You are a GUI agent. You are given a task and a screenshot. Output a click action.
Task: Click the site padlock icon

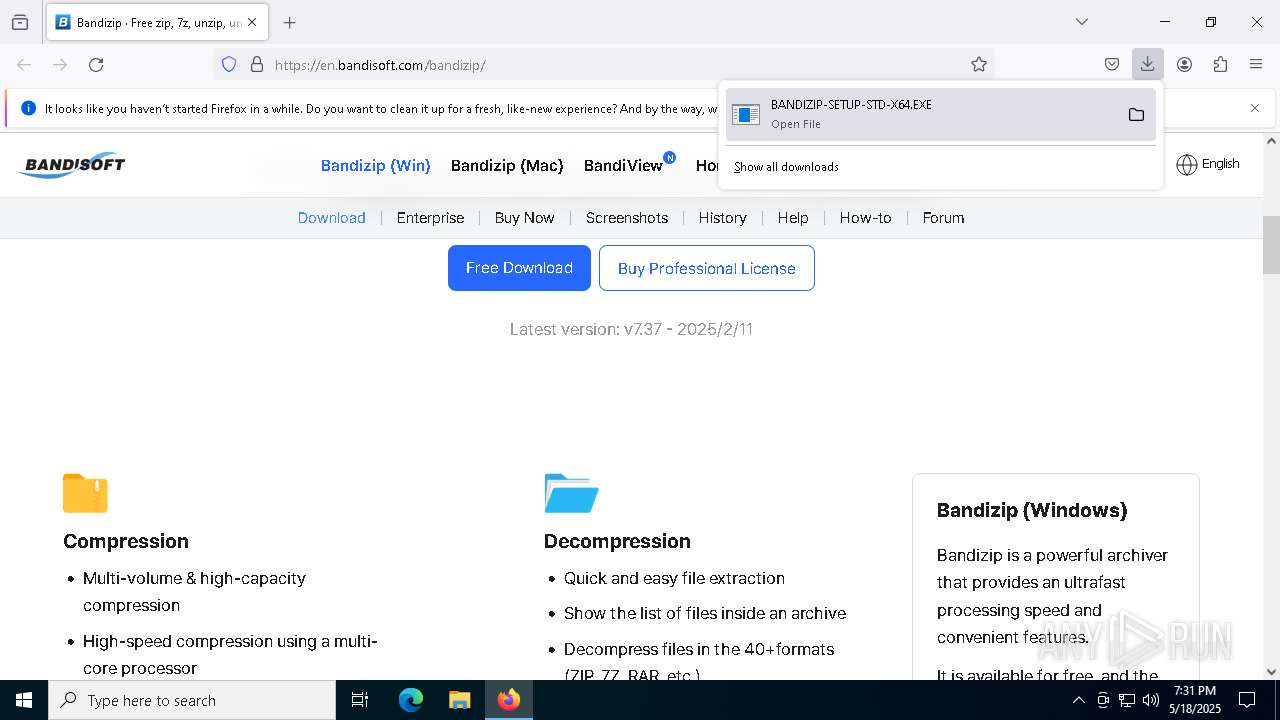(x=257, y=64)
